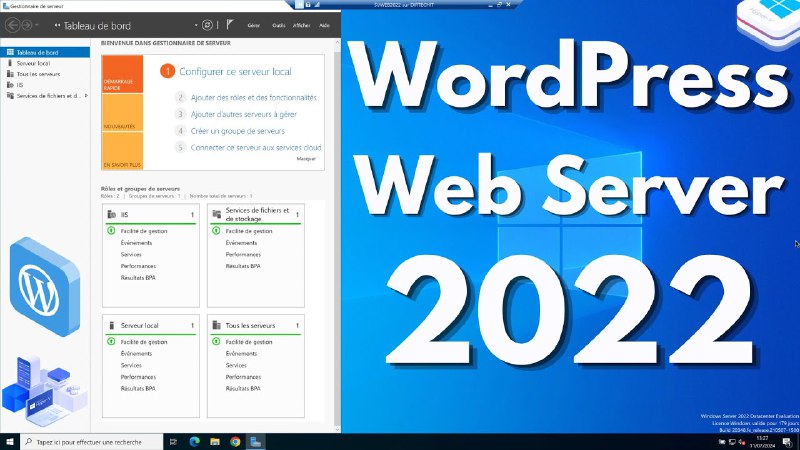Viewport: 800px width, 450px height.
Task: Open the Windows Start menu
Action: 10,442
